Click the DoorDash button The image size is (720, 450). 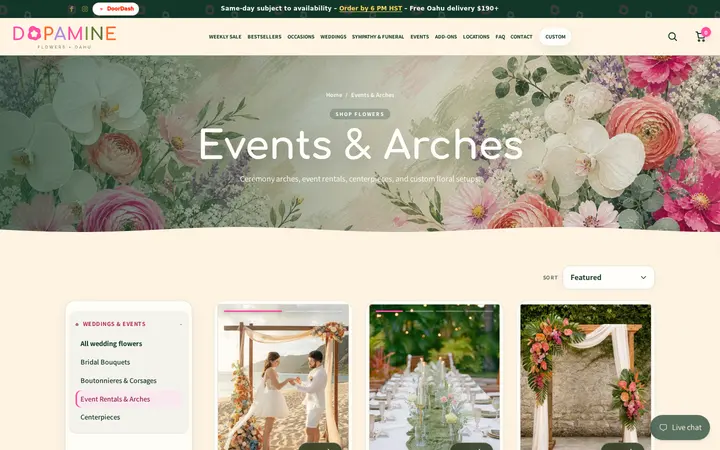pos(116,9)
